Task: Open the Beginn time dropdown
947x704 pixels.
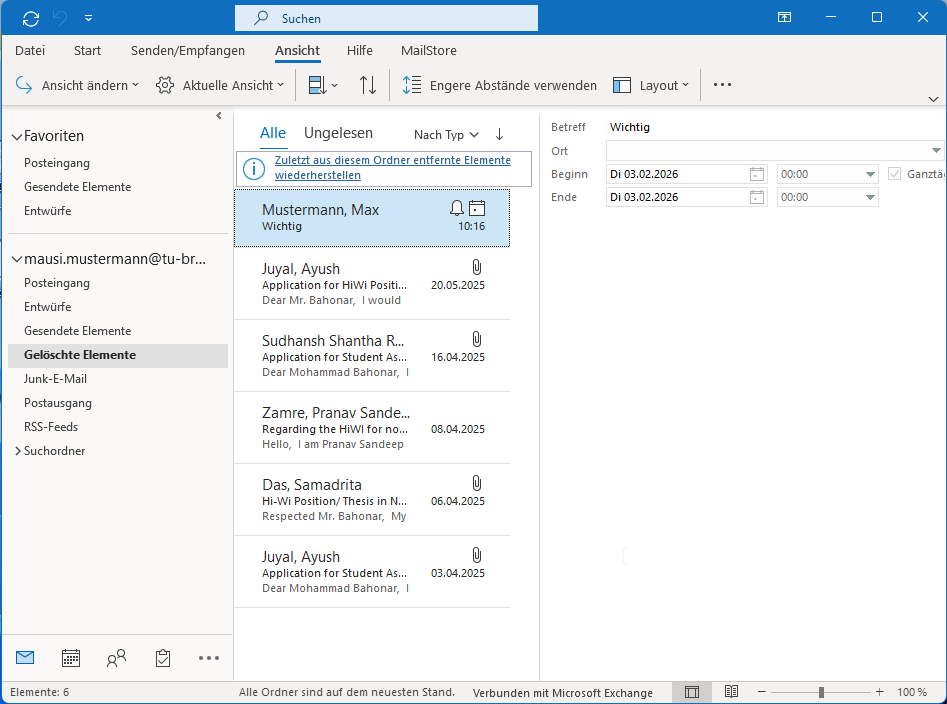Action: point(870,174)
